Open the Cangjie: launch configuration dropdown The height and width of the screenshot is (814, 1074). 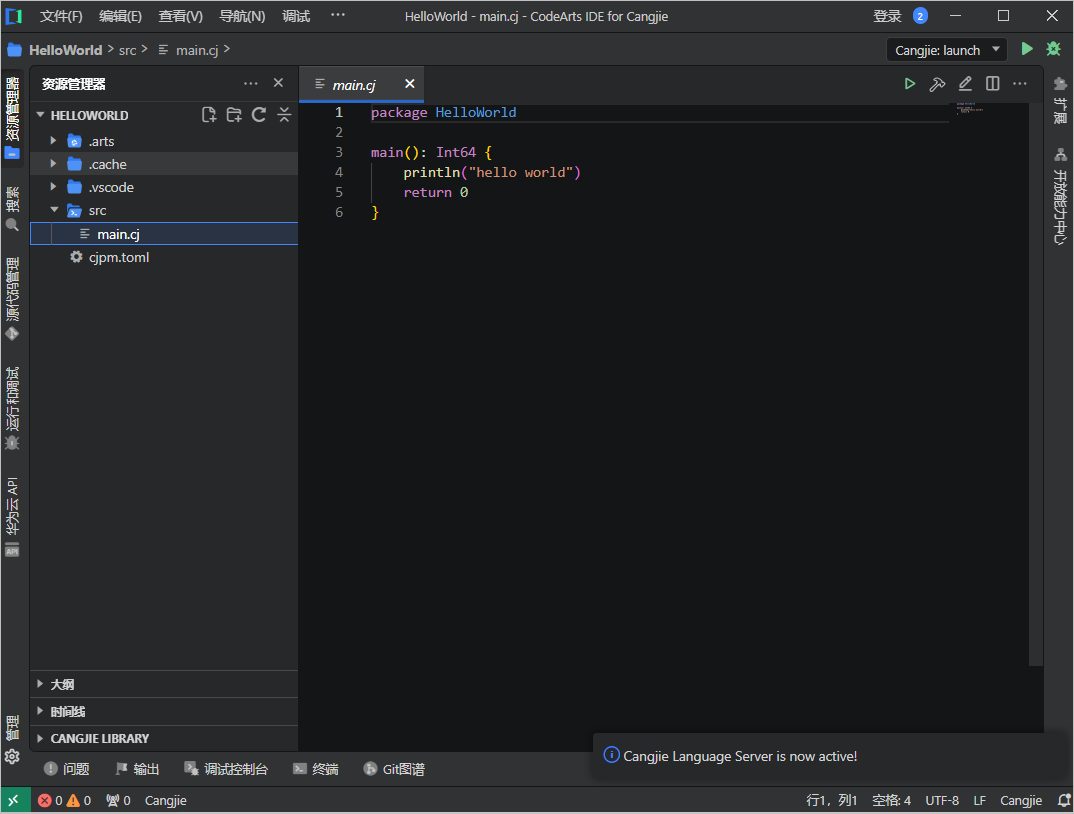pos(947,50)
